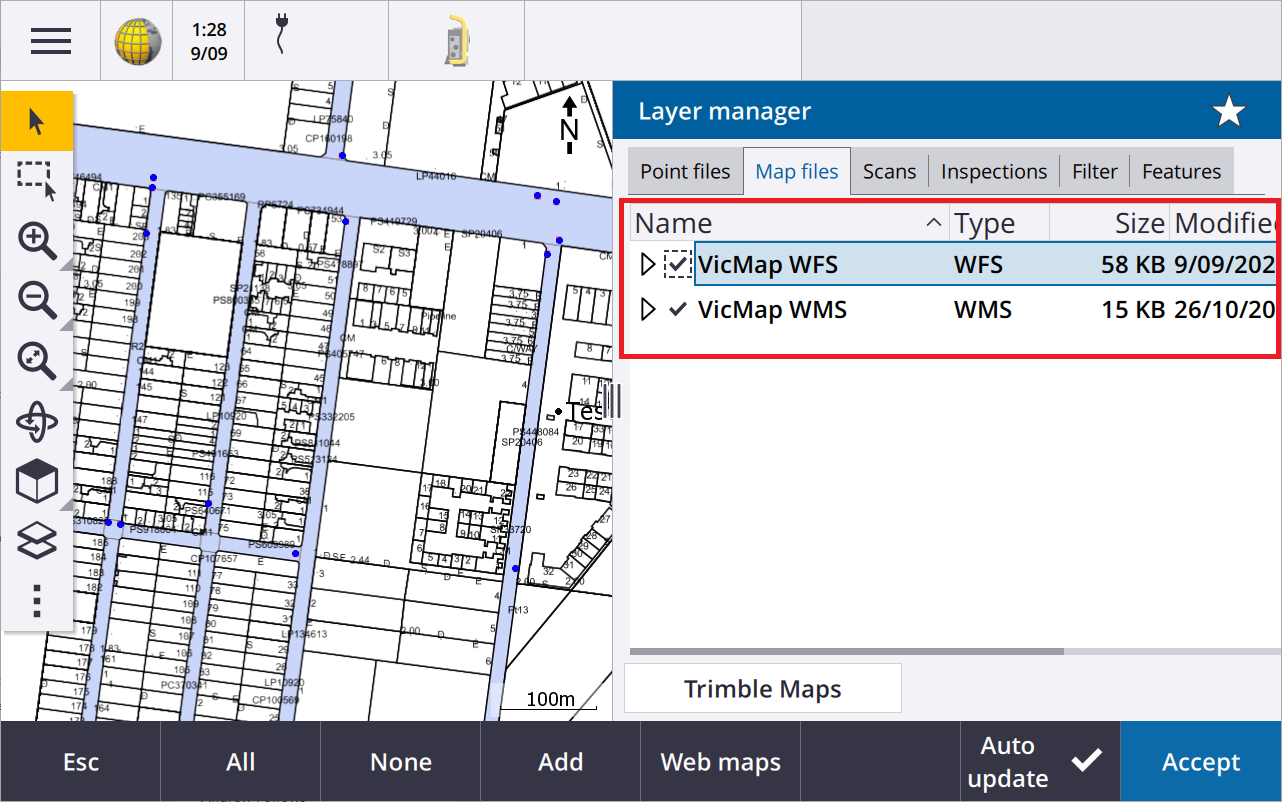The height and width of the screenshot is (802, 1282).
Task: Click the zoom out magnifier
Action: (x=37, y=300)
